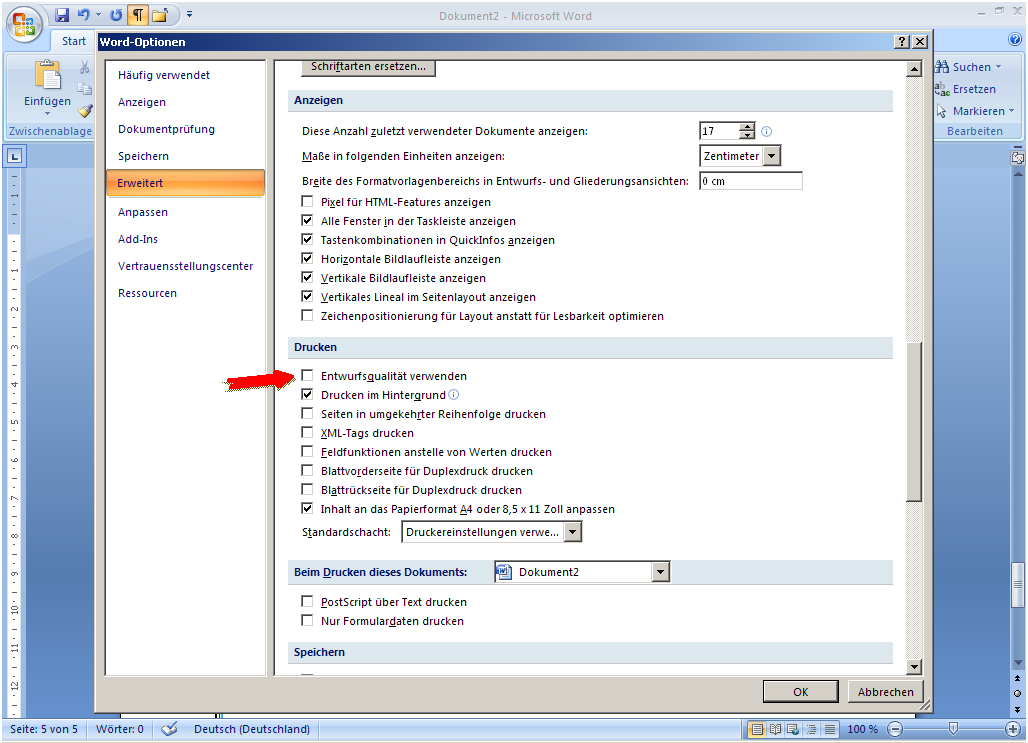Check Feldfunktionen anstelle von Werten drucken
The height and width of the screenshot is (743, 1028).
307,452
